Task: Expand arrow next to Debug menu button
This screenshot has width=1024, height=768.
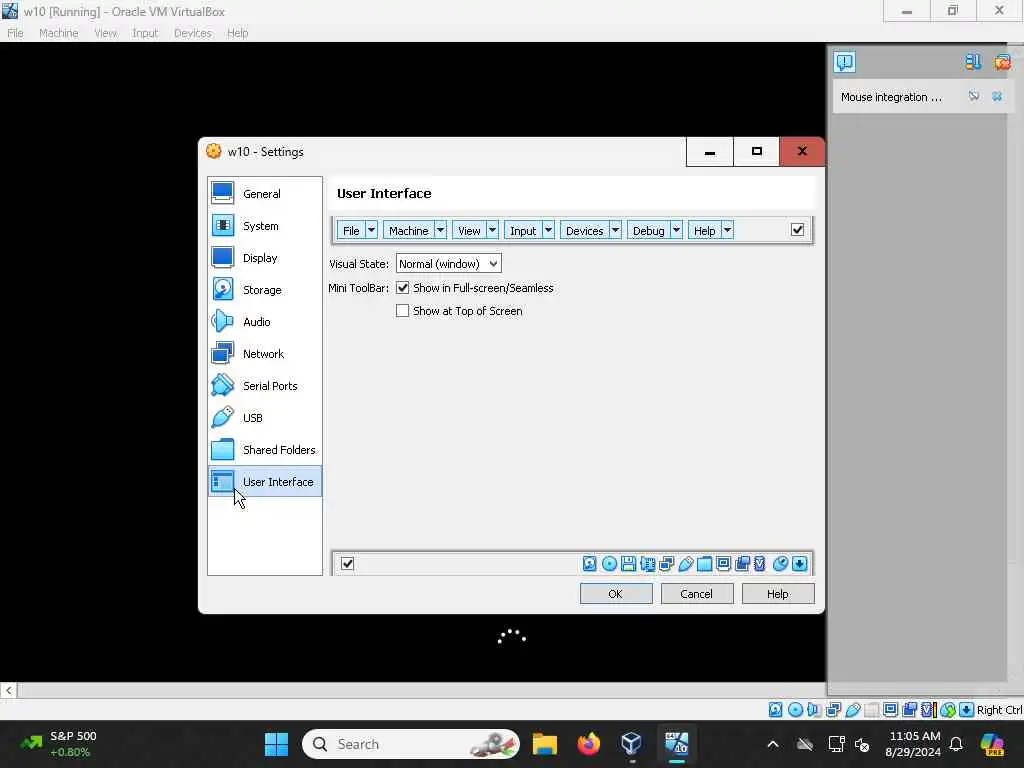Action: coord(676,231)
